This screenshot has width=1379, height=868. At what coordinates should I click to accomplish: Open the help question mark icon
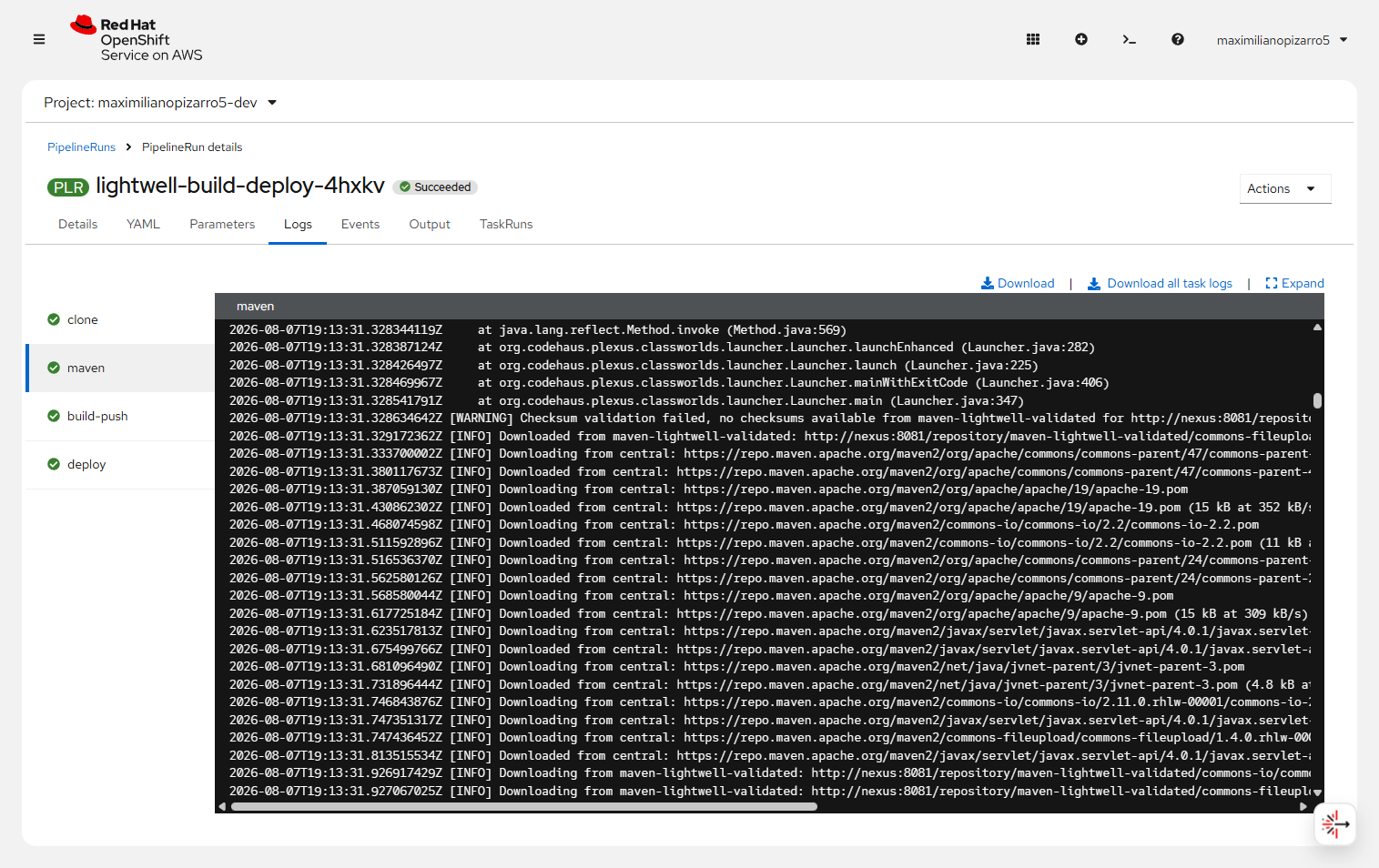pos(1178,39)
